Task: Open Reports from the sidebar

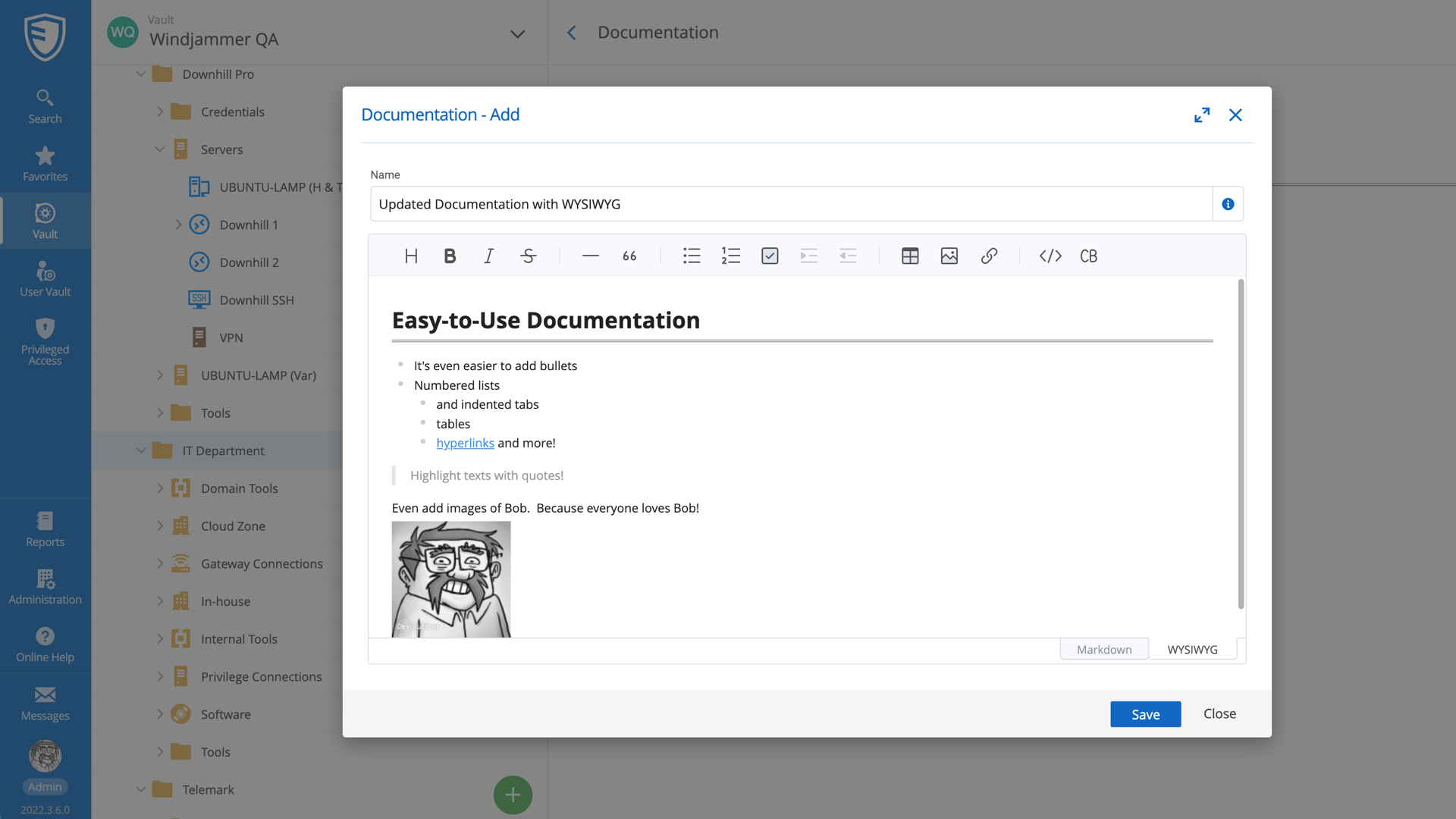Action: click(45, 529)
